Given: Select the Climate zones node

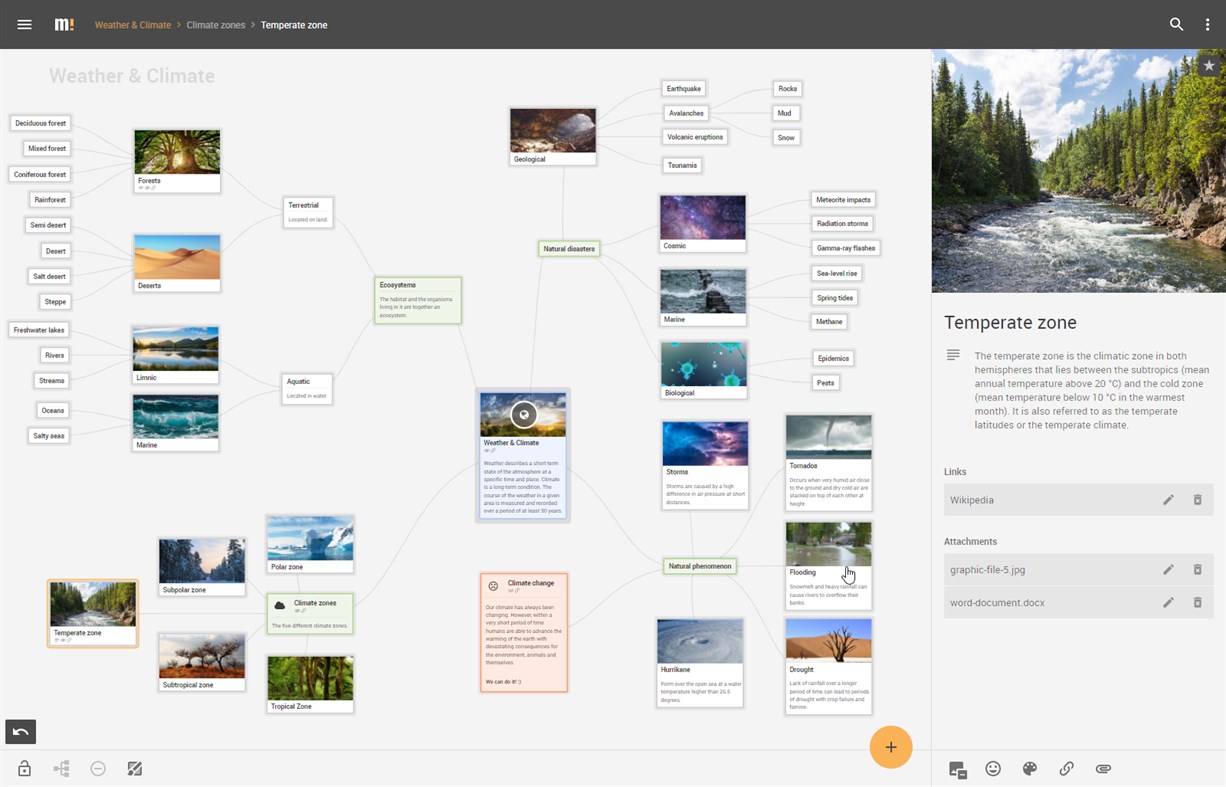Looking at the screenshot, I should tap(310, 613).
